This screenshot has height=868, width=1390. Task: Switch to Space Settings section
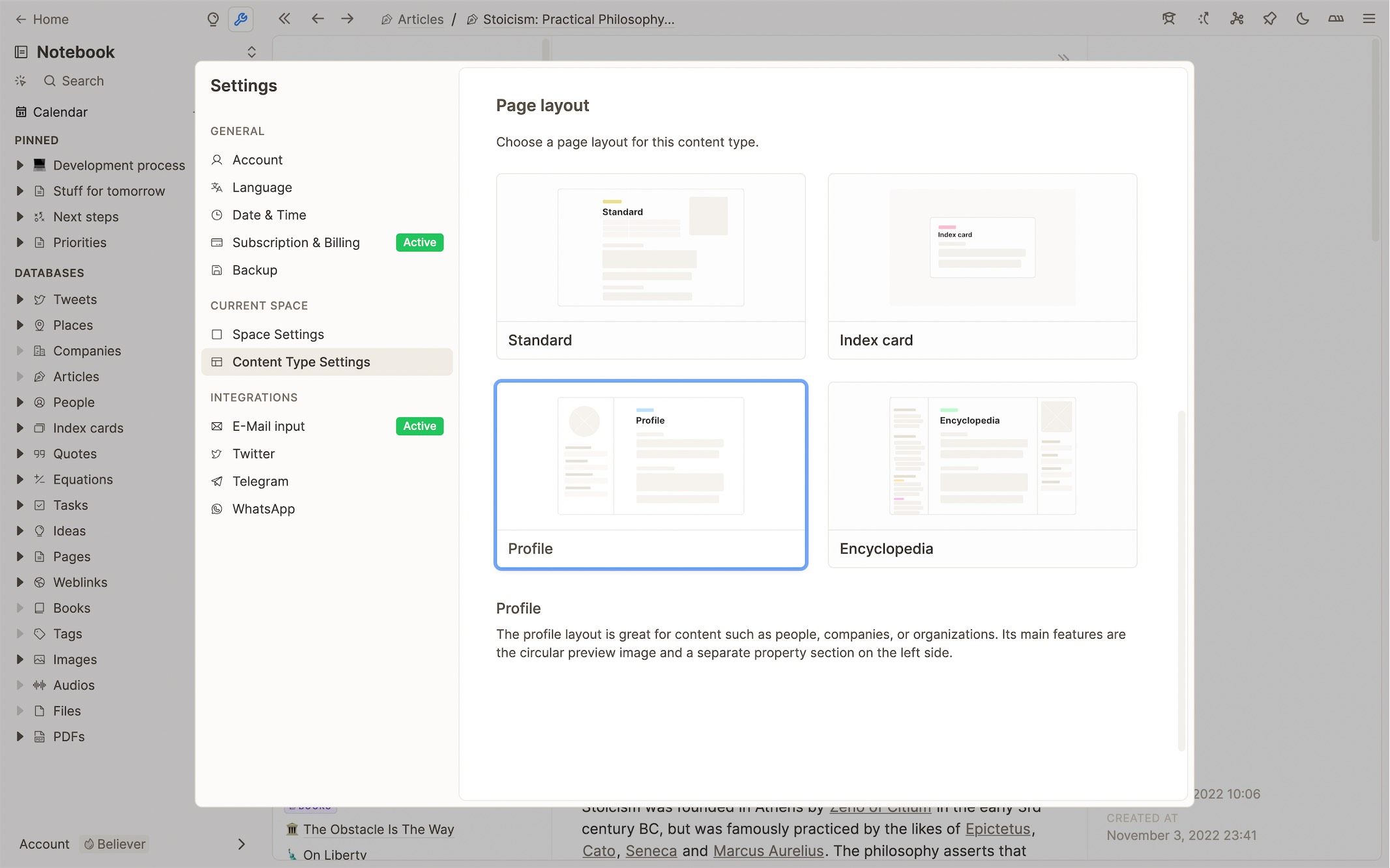(278, 334)
